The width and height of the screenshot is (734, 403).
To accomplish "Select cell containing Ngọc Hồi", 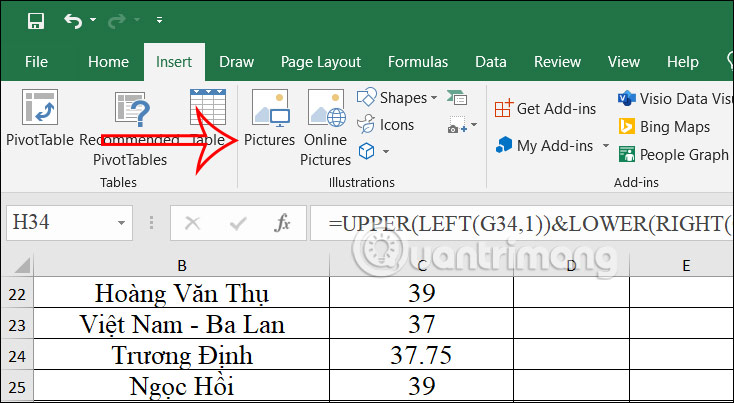I will (x=182, y=386).
